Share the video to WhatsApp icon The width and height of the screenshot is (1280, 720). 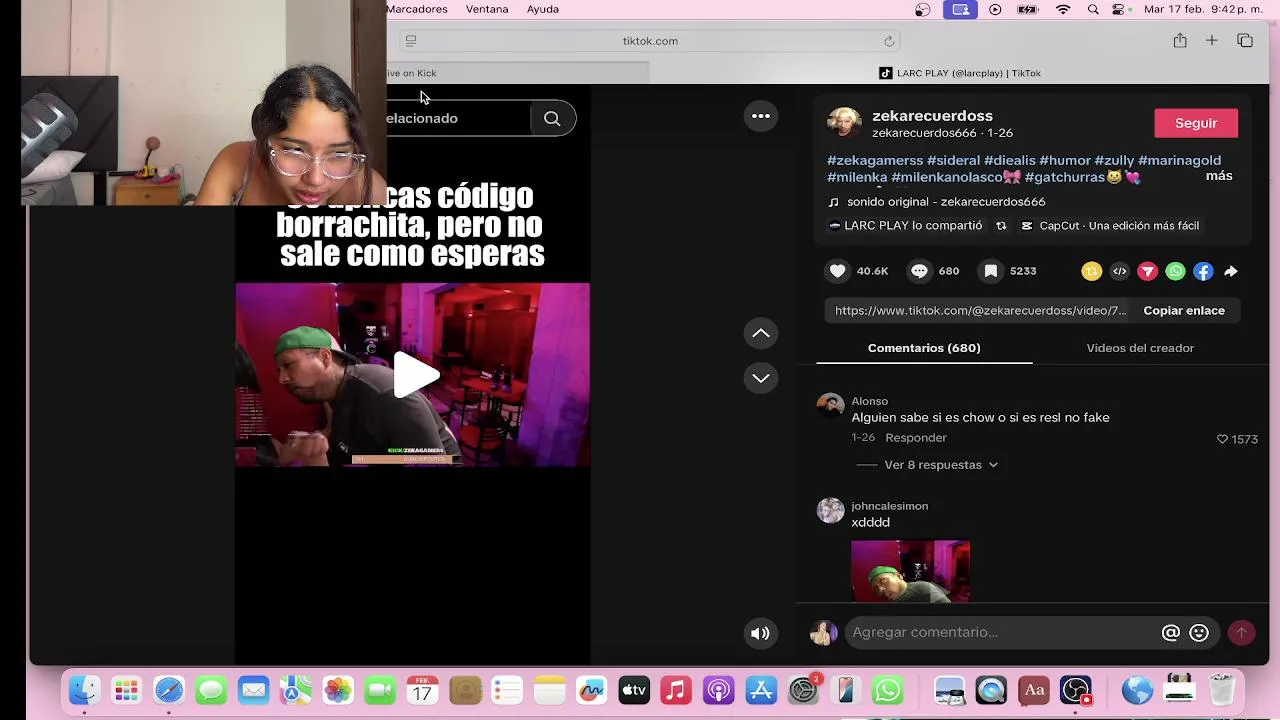coord(1175,271)
